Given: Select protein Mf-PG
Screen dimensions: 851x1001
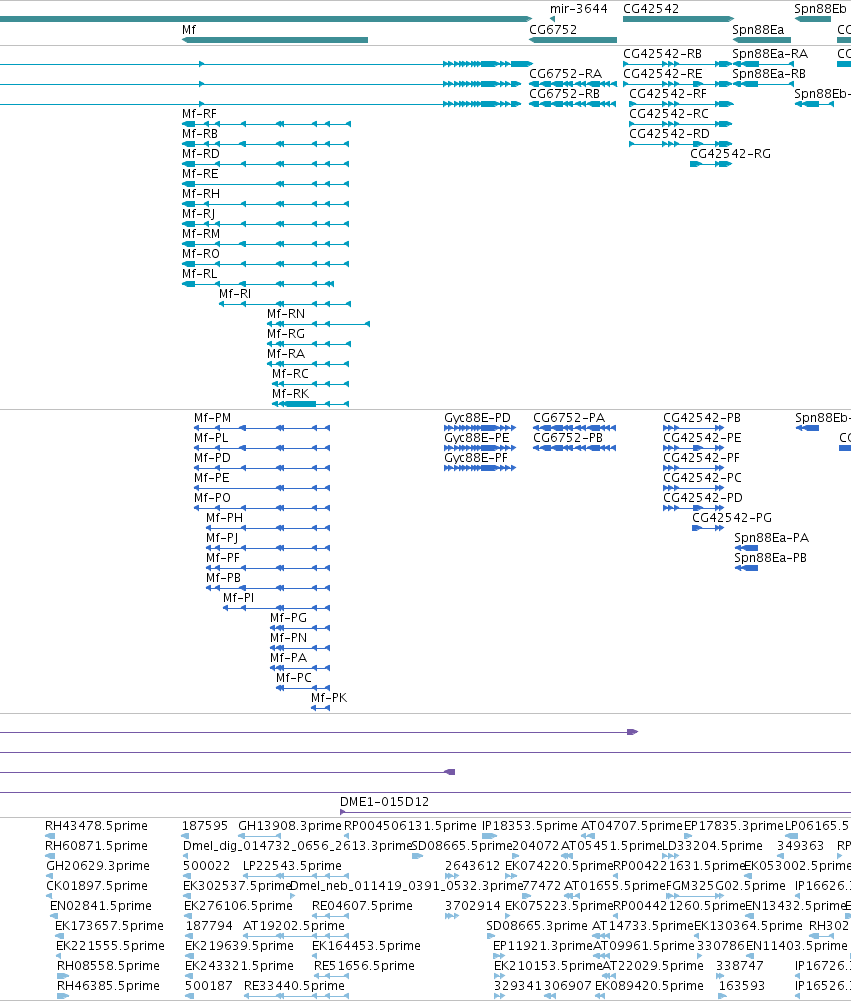Looking at the screenshot, I should click(288, 618).
